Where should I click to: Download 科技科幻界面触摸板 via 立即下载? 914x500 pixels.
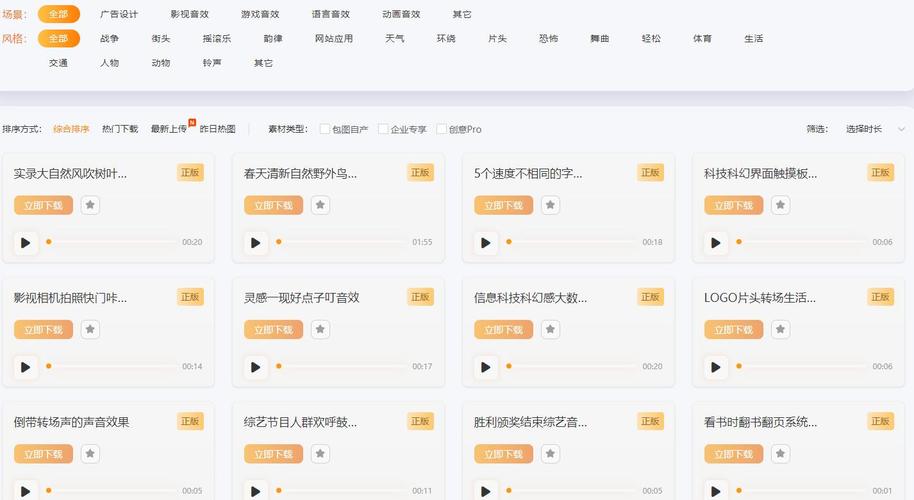pos(734,205)
